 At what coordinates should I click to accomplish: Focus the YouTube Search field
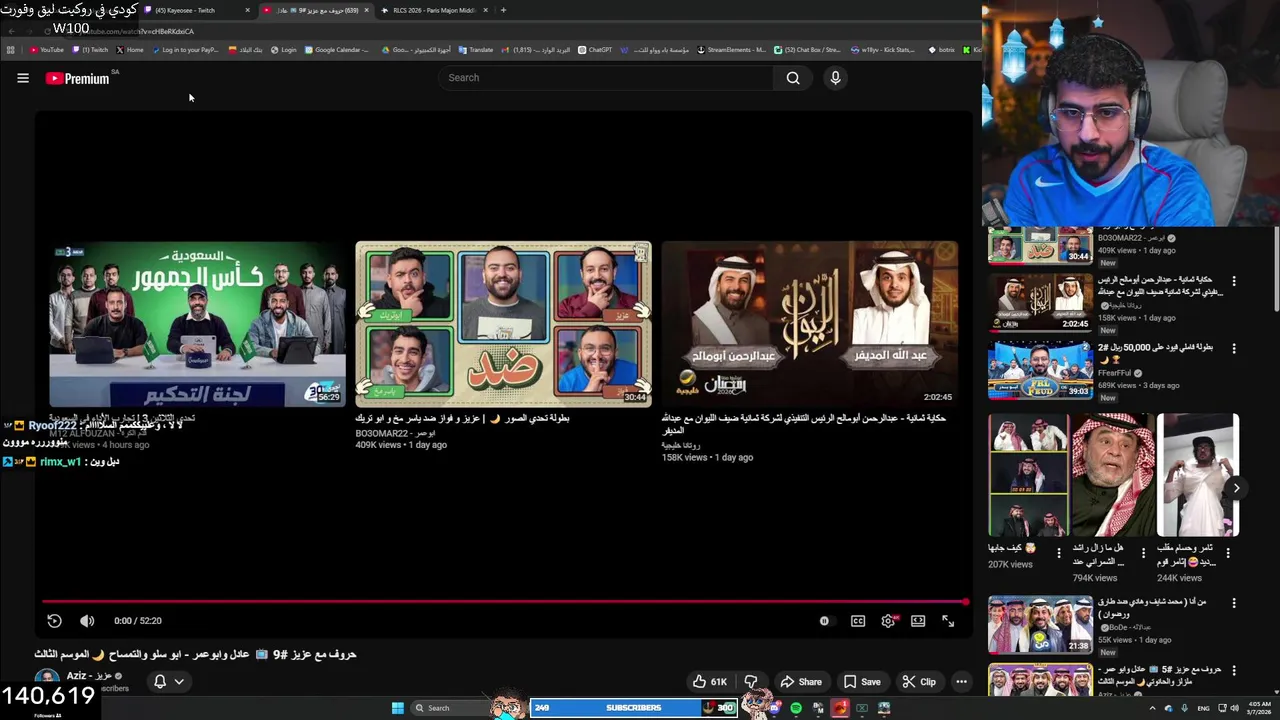point(605,78)
